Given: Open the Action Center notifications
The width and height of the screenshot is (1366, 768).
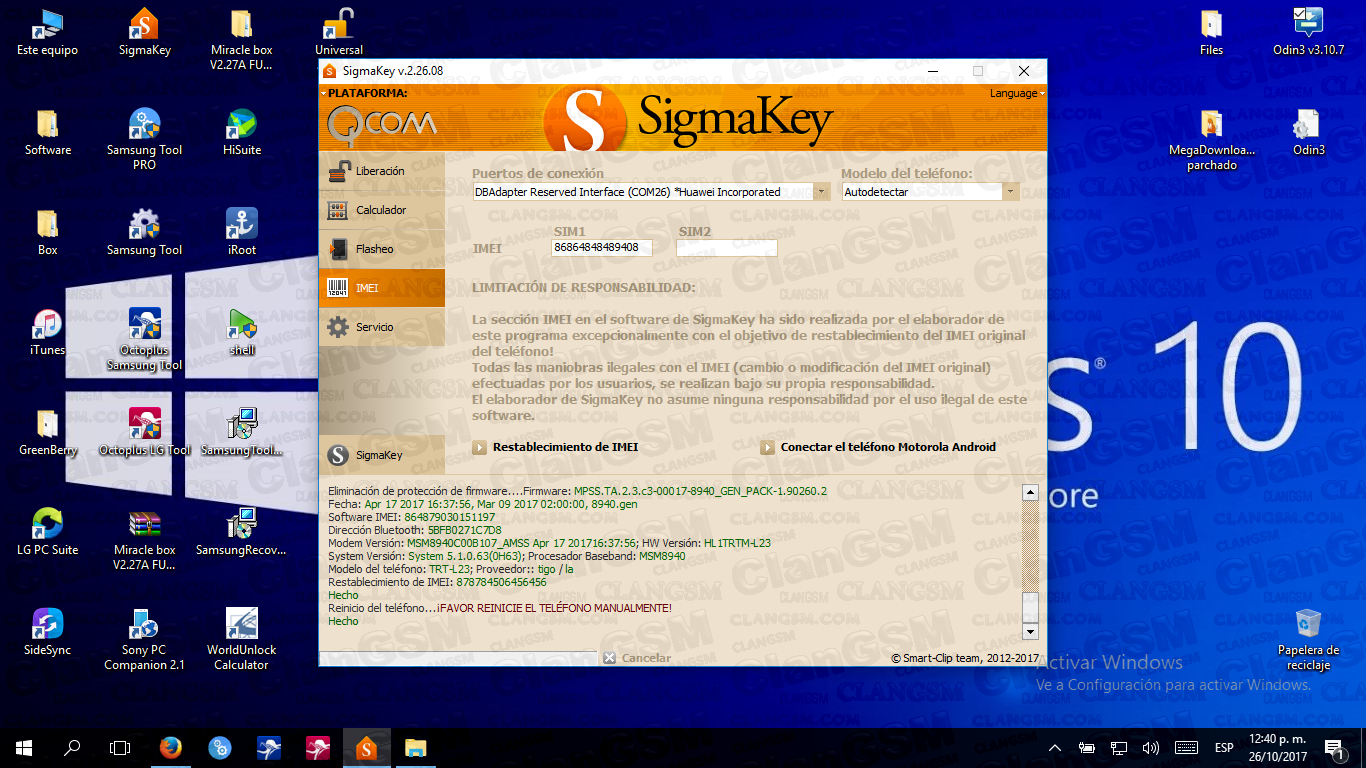Looking at the screenshot, I should click(x=1334, y=747).
